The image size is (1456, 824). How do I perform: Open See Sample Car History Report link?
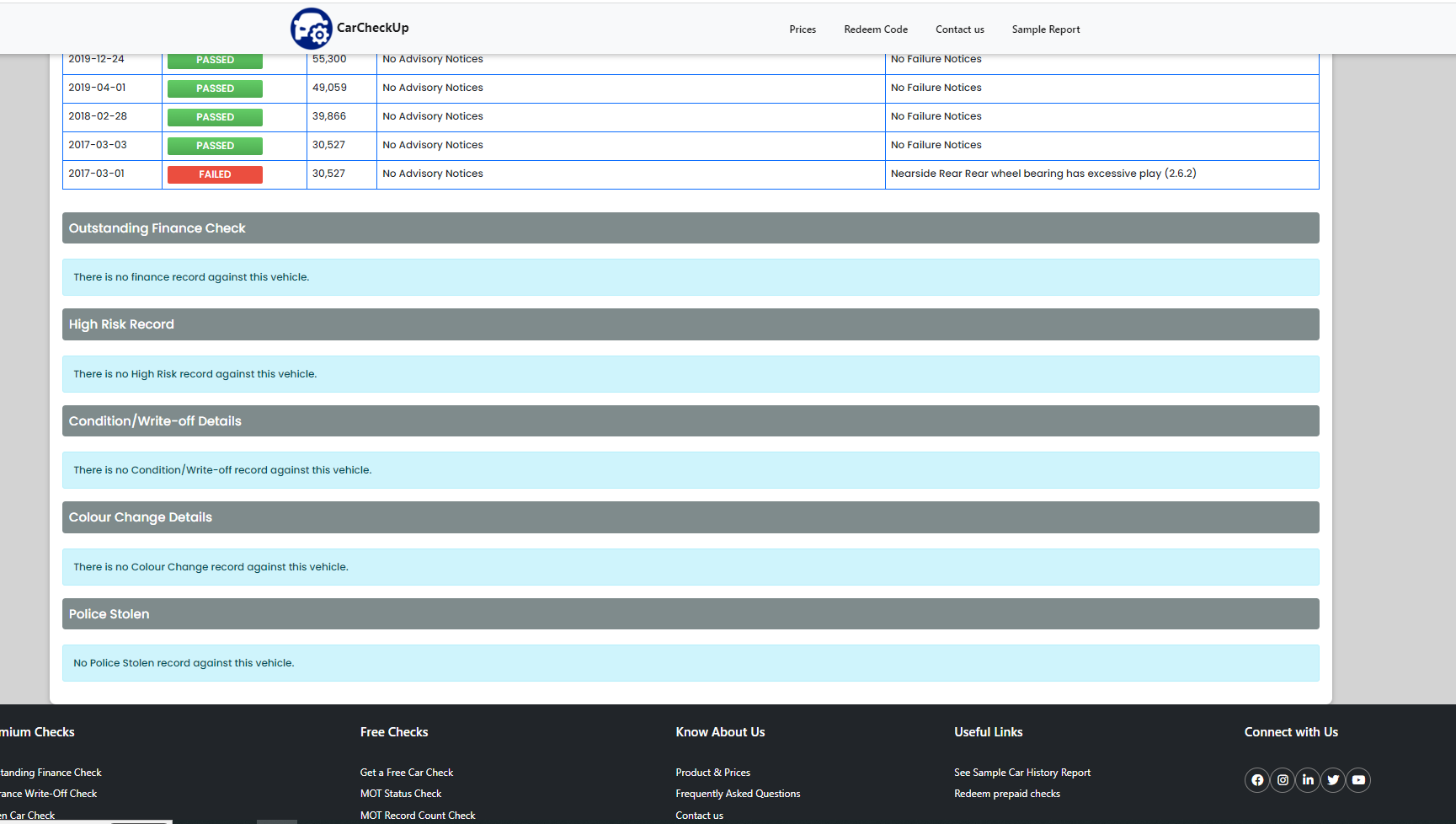[x=1022, y=773]
